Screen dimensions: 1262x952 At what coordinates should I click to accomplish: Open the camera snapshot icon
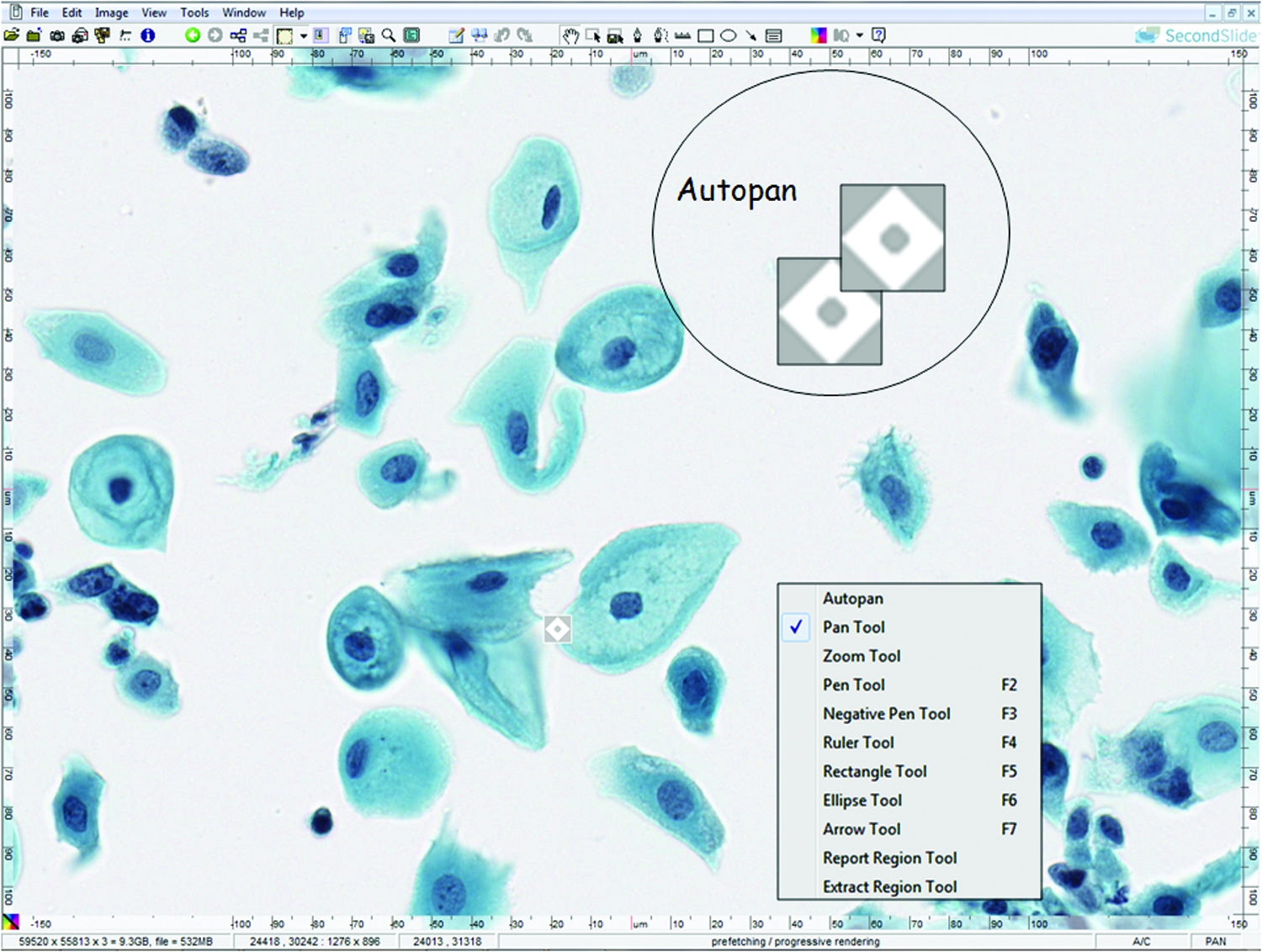tap(57, 35)
